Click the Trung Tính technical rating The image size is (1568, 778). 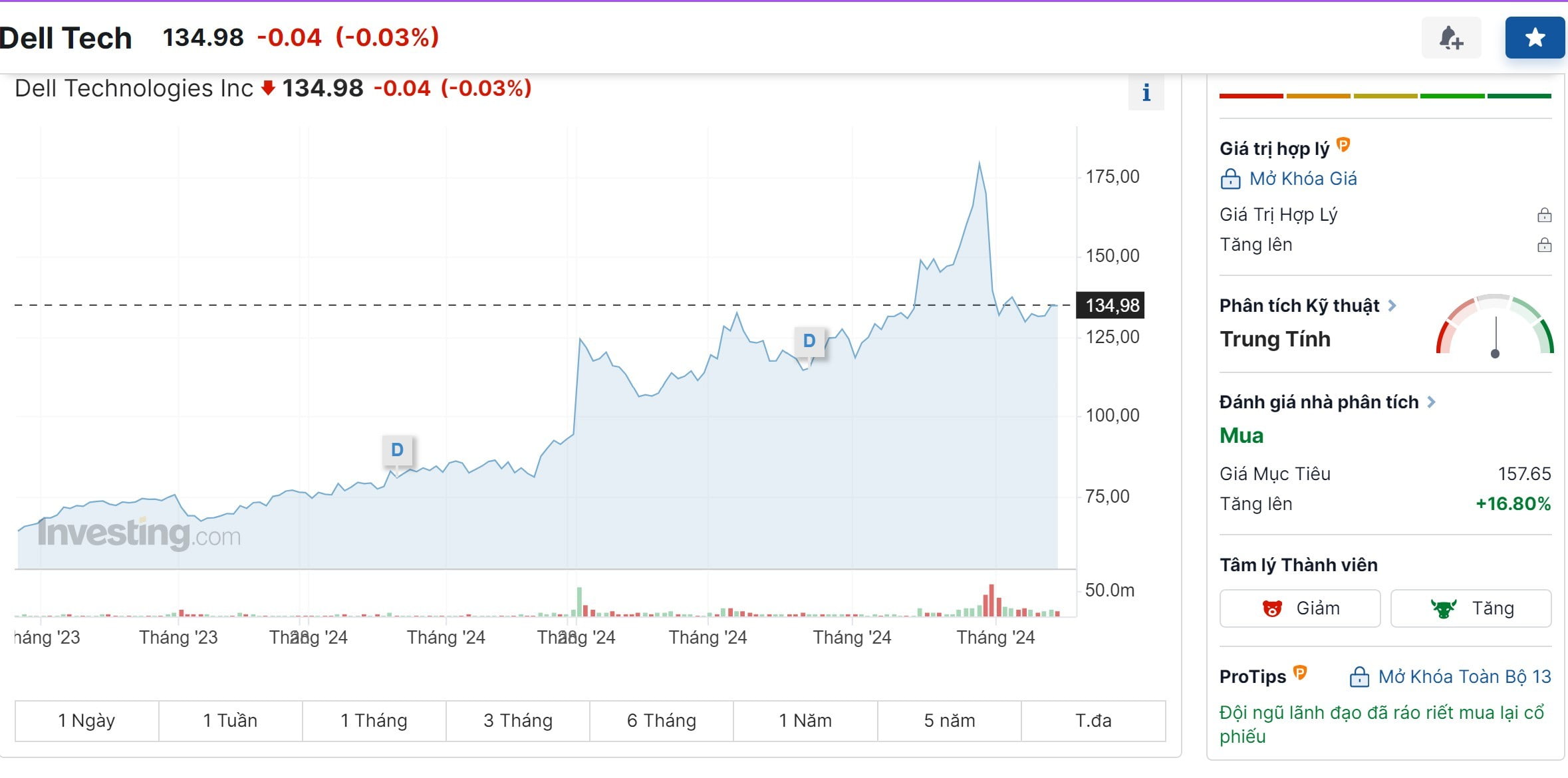pos(1275,339)
